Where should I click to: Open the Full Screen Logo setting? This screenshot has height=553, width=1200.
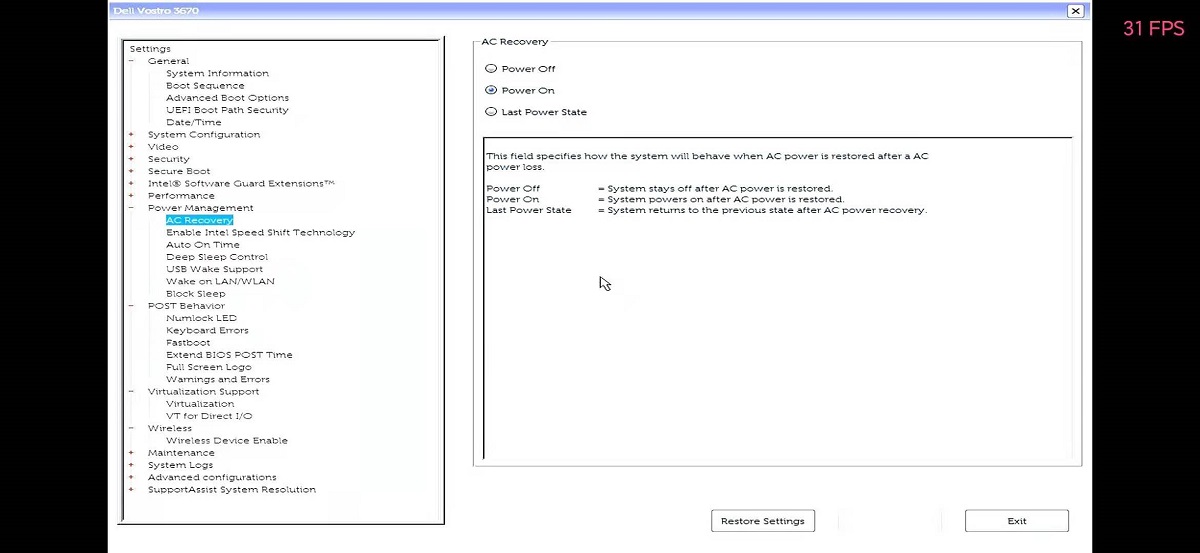[209, 367]
